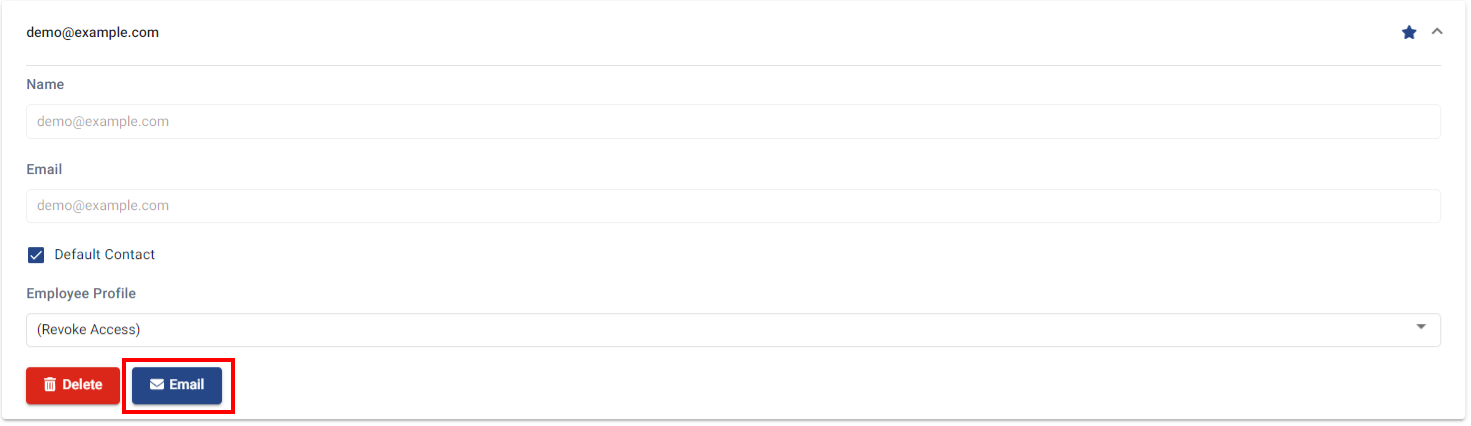1471x426 pixels.
Task: Open the Employee Profile dropdown
Action: point(732,330)
